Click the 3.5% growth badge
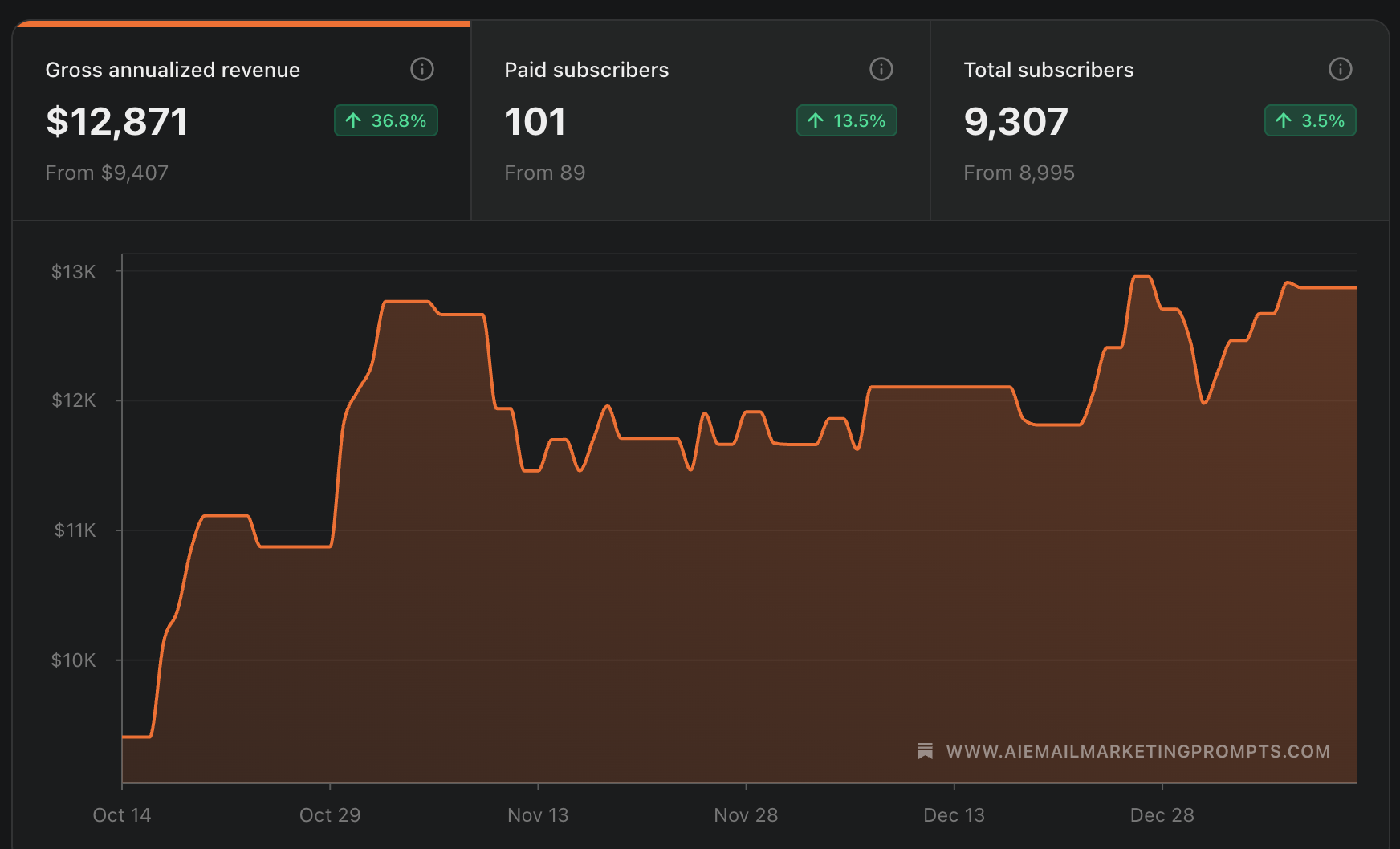1400x849 pixels. pos(1310,120)
